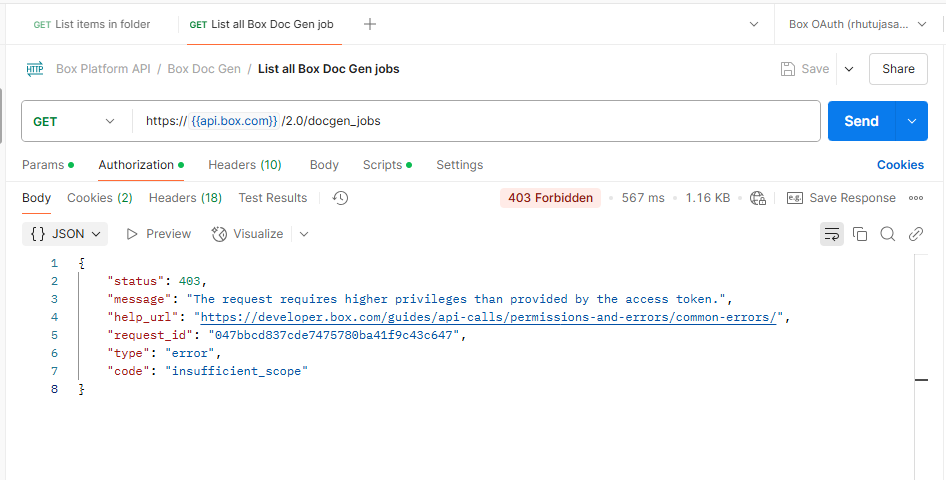946x480 pixels.
Task: Toggle word wrap icon in response toolbar
Action: tap(831, 234)
